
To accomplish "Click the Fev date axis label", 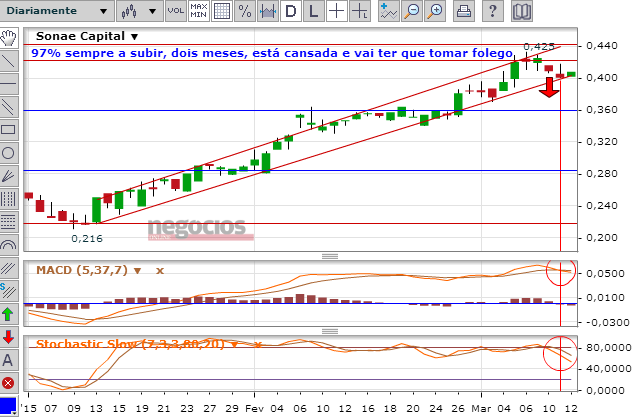I will click(255, 409).
